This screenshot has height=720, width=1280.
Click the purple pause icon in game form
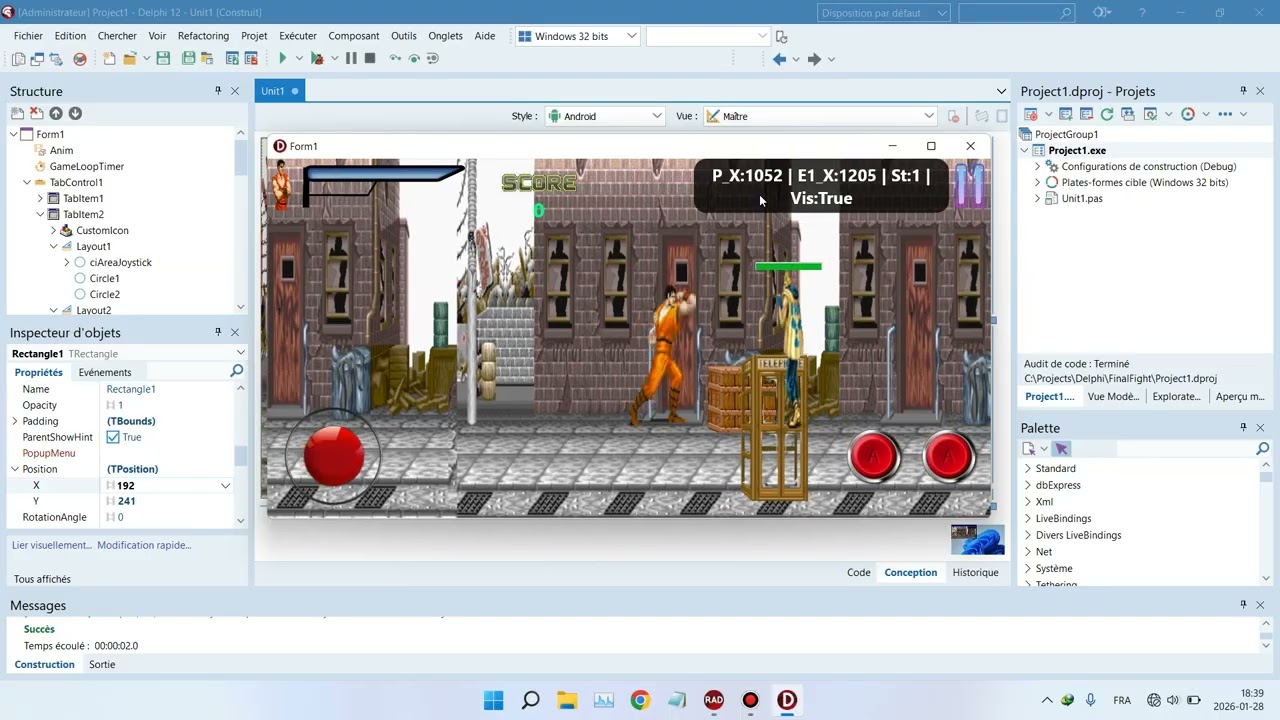point(970,186)
